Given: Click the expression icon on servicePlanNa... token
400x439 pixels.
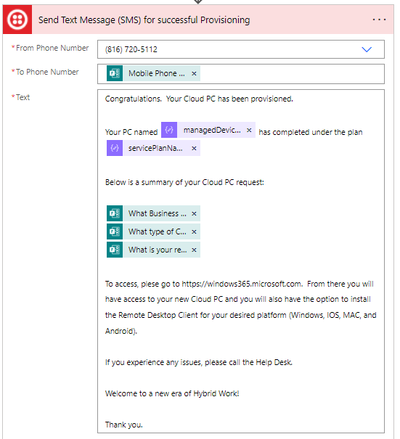Looking at the screenshot, I should (x=115, y=148).
